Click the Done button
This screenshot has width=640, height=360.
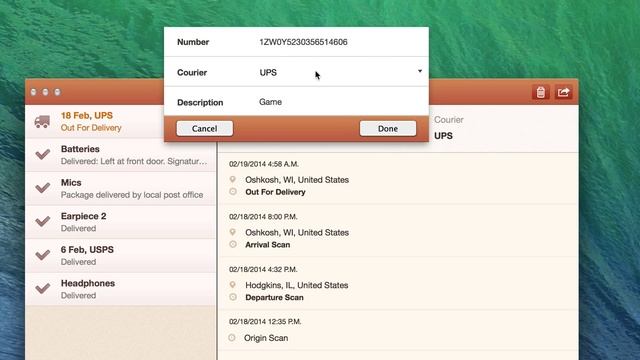(388, 129)
